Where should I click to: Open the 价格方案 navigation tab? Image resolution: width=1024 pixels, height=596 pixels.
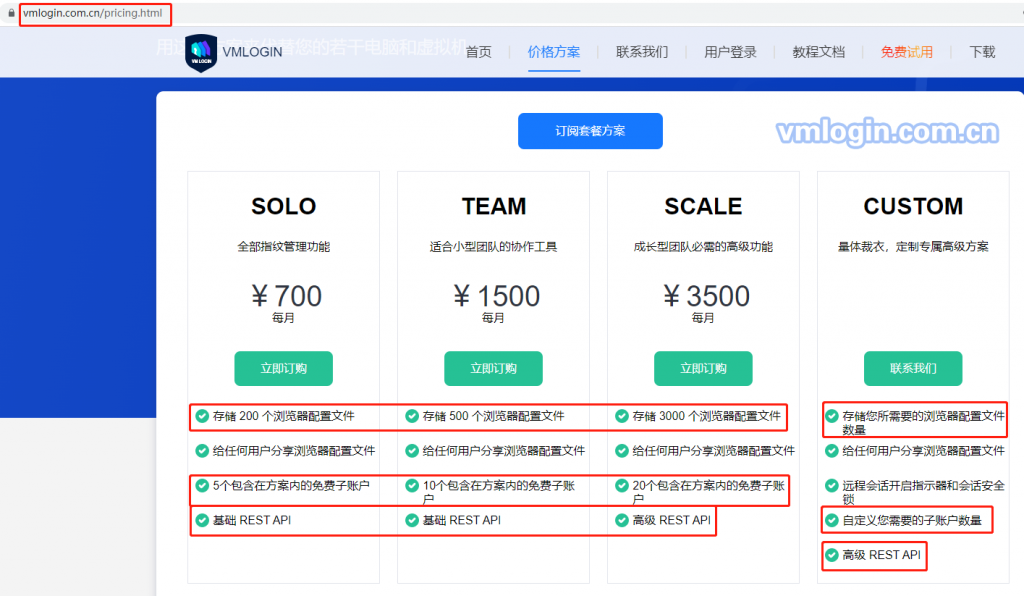pyautogui.click(x=554, y=52)
